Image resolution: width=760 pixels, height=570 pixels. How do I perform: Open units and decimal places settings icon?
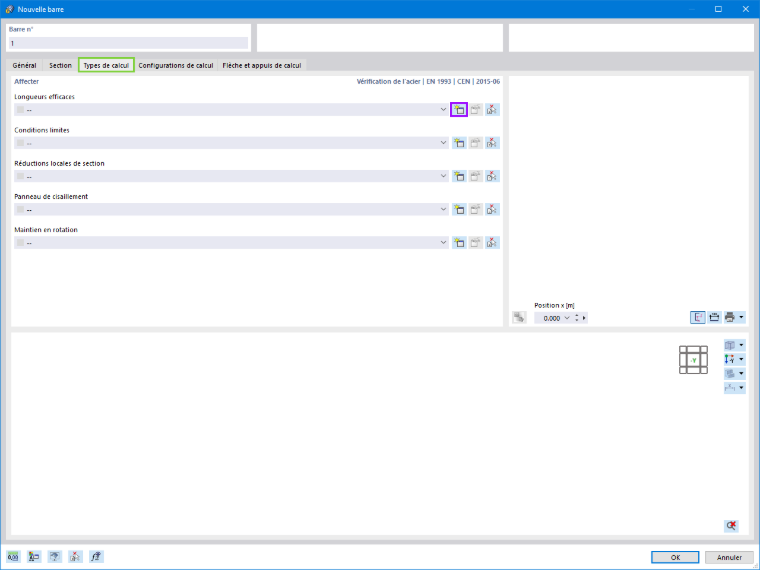14,557
